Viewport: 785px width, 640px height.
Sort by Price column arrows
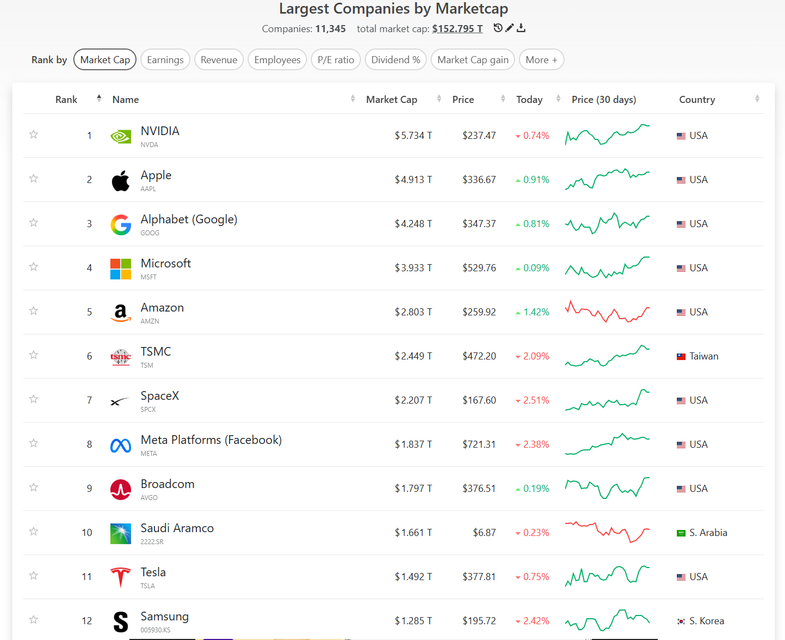click(x=503, y=98)
